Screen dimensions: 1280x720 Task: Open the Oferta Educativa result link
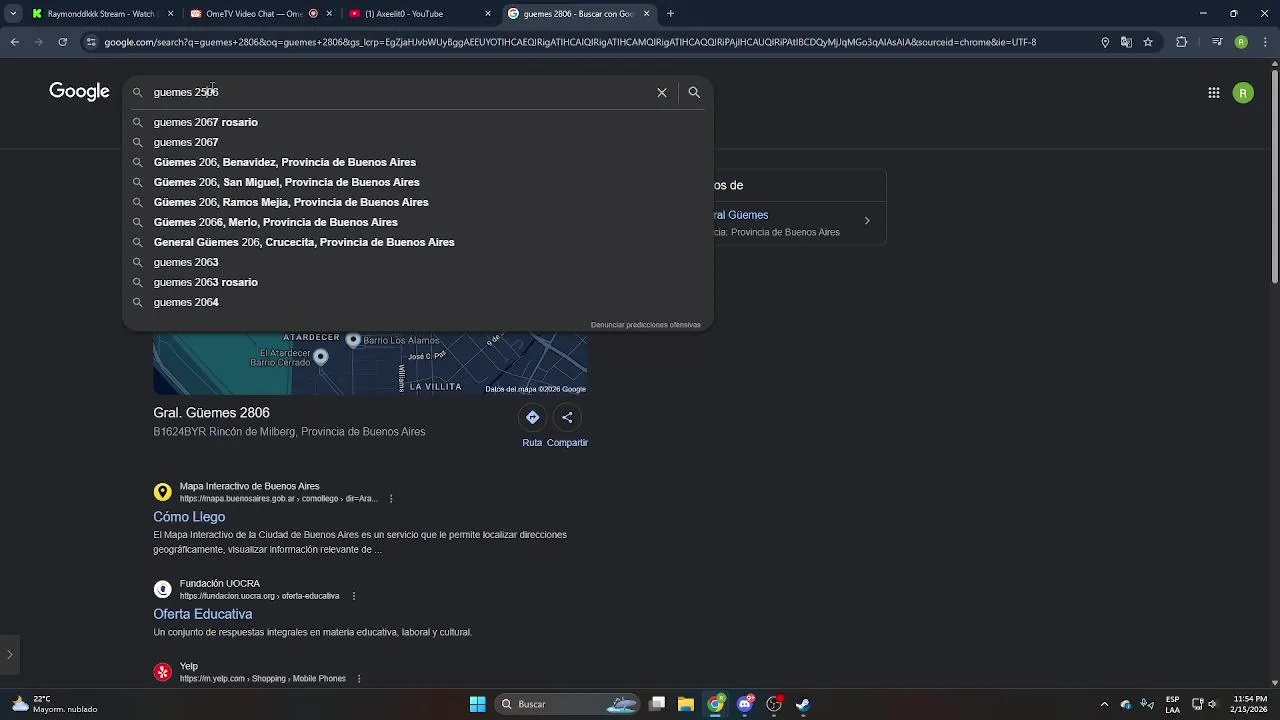(x=202, y=614)
